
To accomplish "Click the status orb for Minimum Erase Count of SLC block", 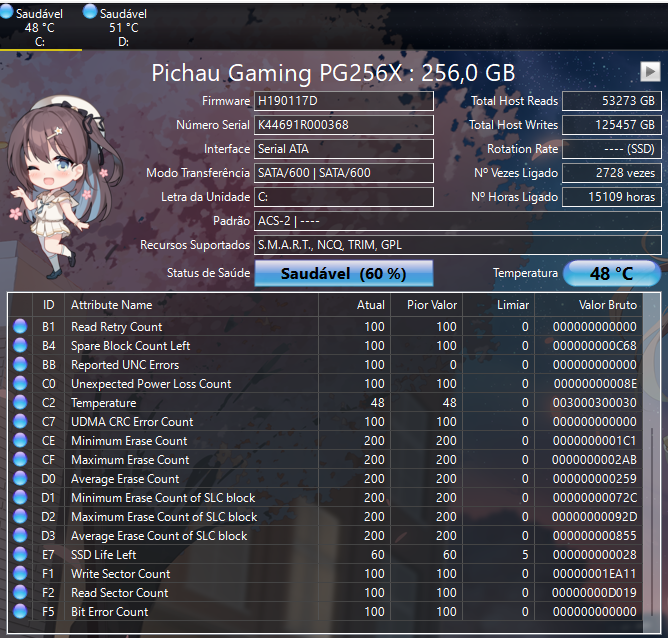I will (x=20, y=497).
